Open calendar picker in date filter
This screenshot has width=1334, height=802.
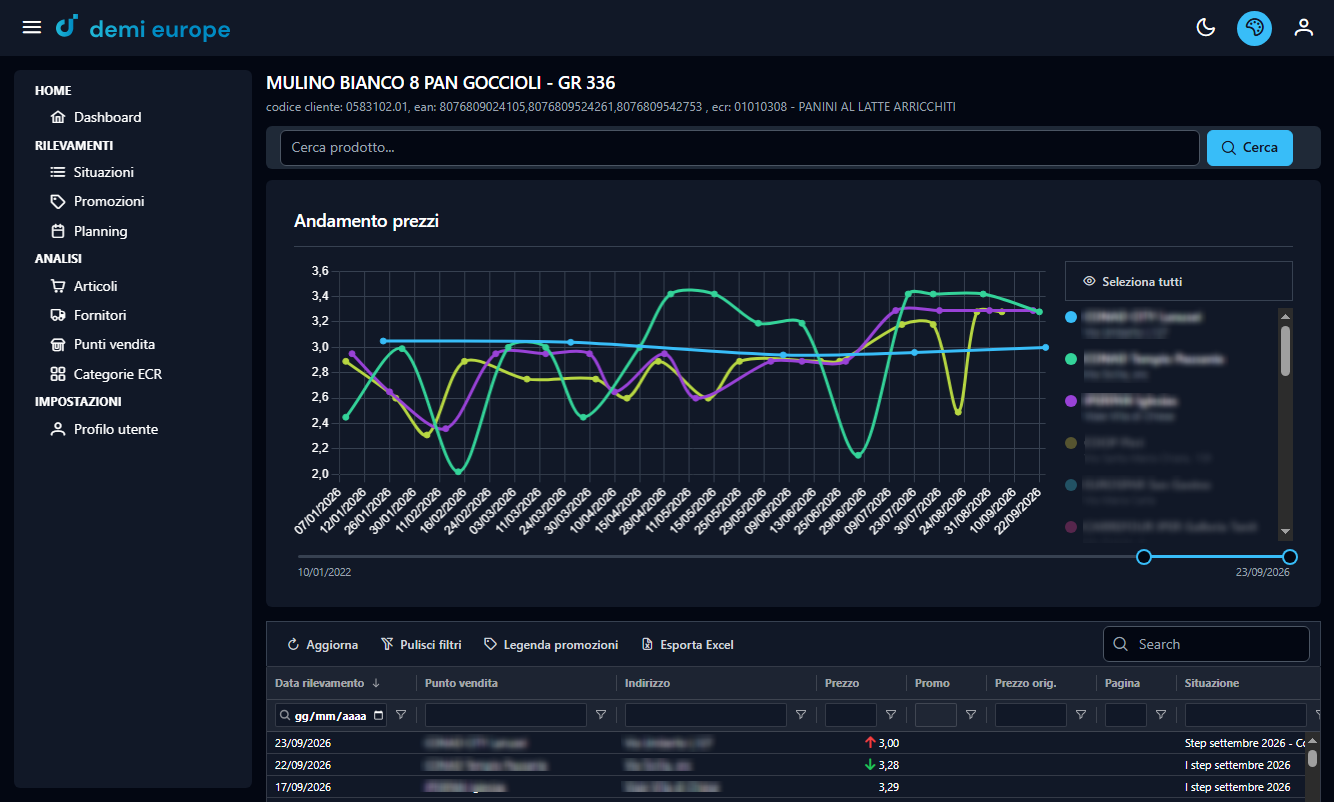pos(378,715)
